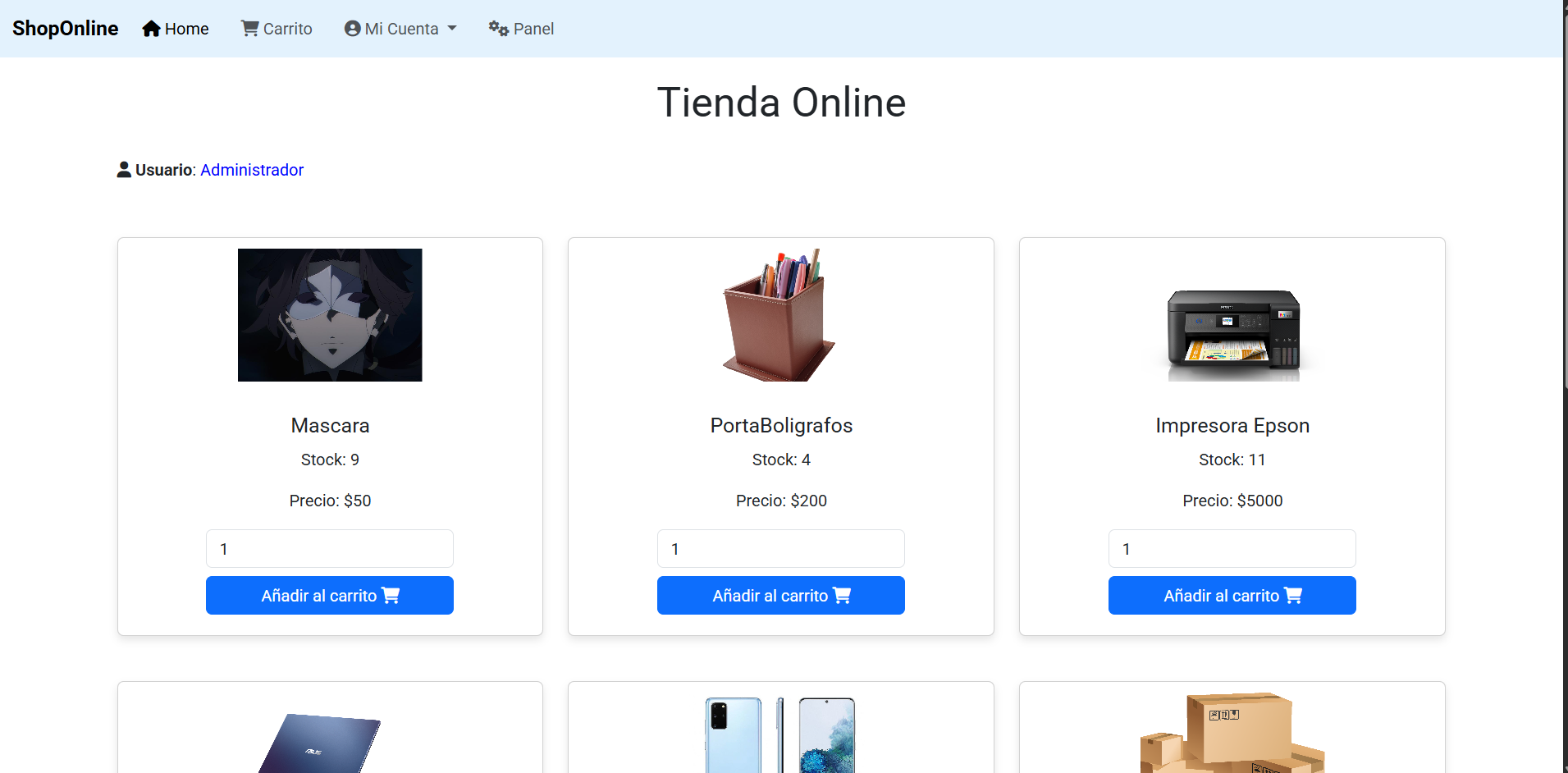Open the Administrador user link
The image size is (1568, 773).
coord(252,170)
